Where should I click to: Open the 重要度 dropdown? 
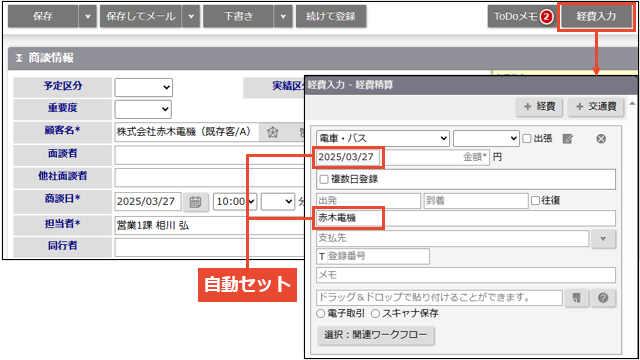[143, 109]
